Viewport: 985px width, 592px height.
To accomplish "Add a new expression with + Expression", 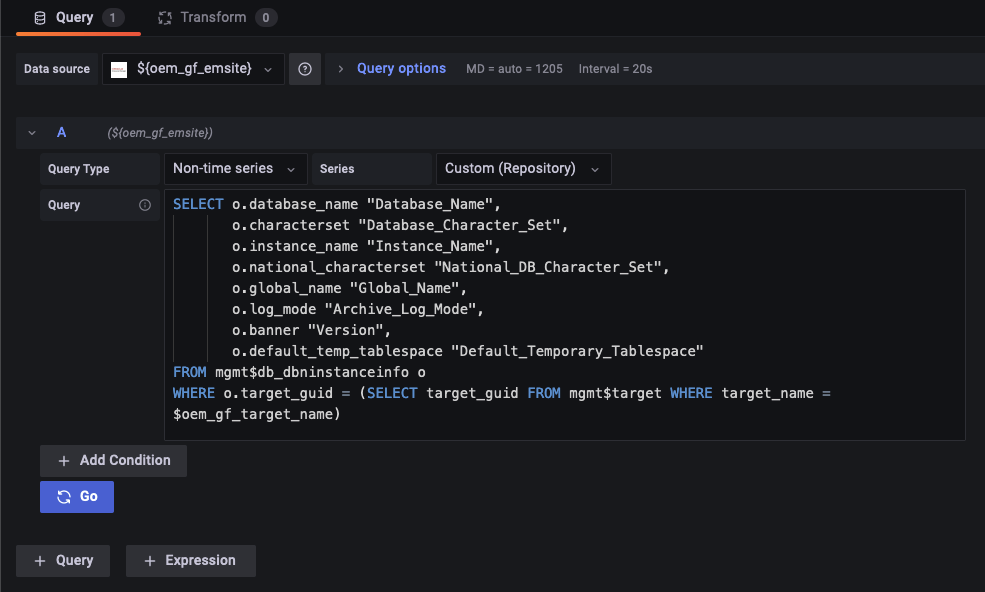I will click(x=190, y=561).
